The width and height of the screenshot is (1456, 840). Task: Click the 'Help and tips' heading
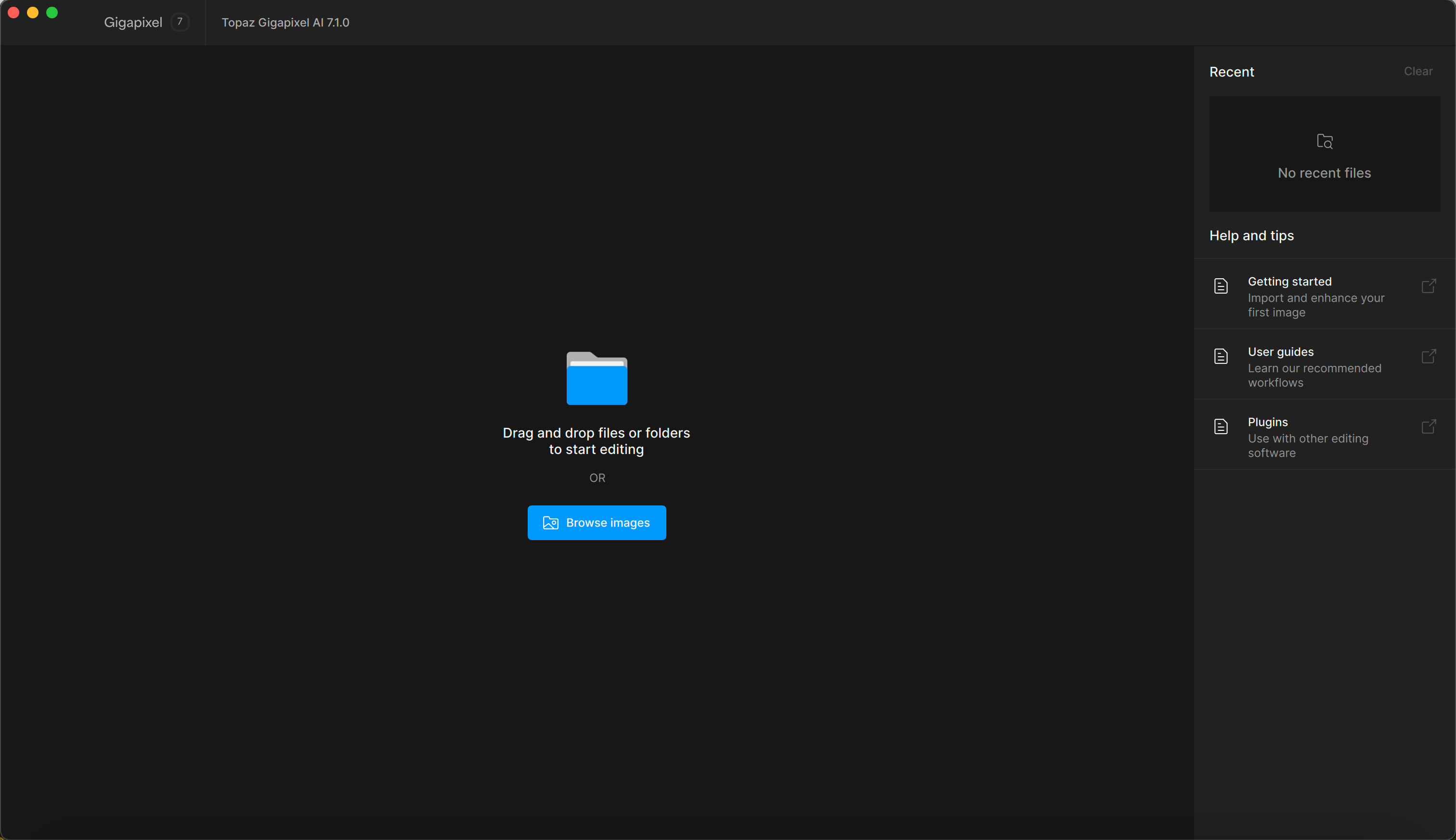pos(1251,236)
